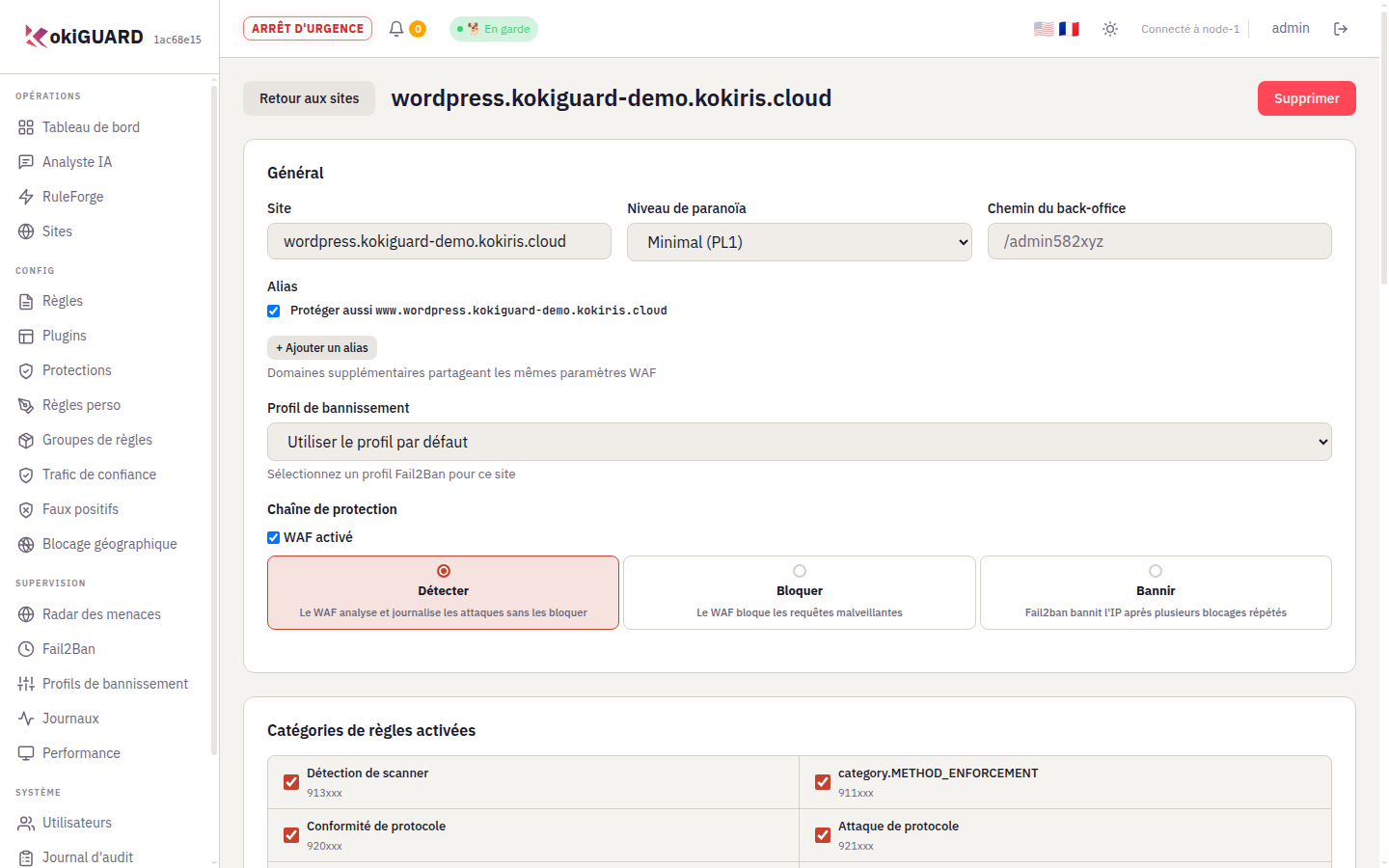
Task: Open notifications bell icon
Action: (396, 29)
